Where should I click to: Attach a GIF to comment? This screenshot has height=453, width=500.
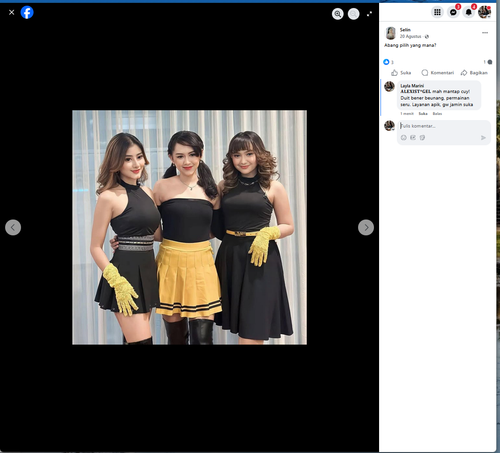413,137
